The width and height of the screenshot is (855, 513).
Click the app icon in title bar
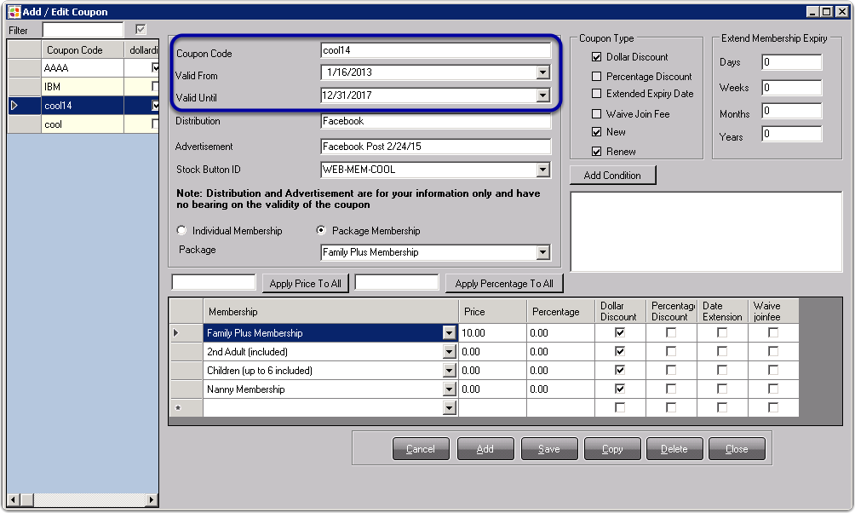click(13, 11)
